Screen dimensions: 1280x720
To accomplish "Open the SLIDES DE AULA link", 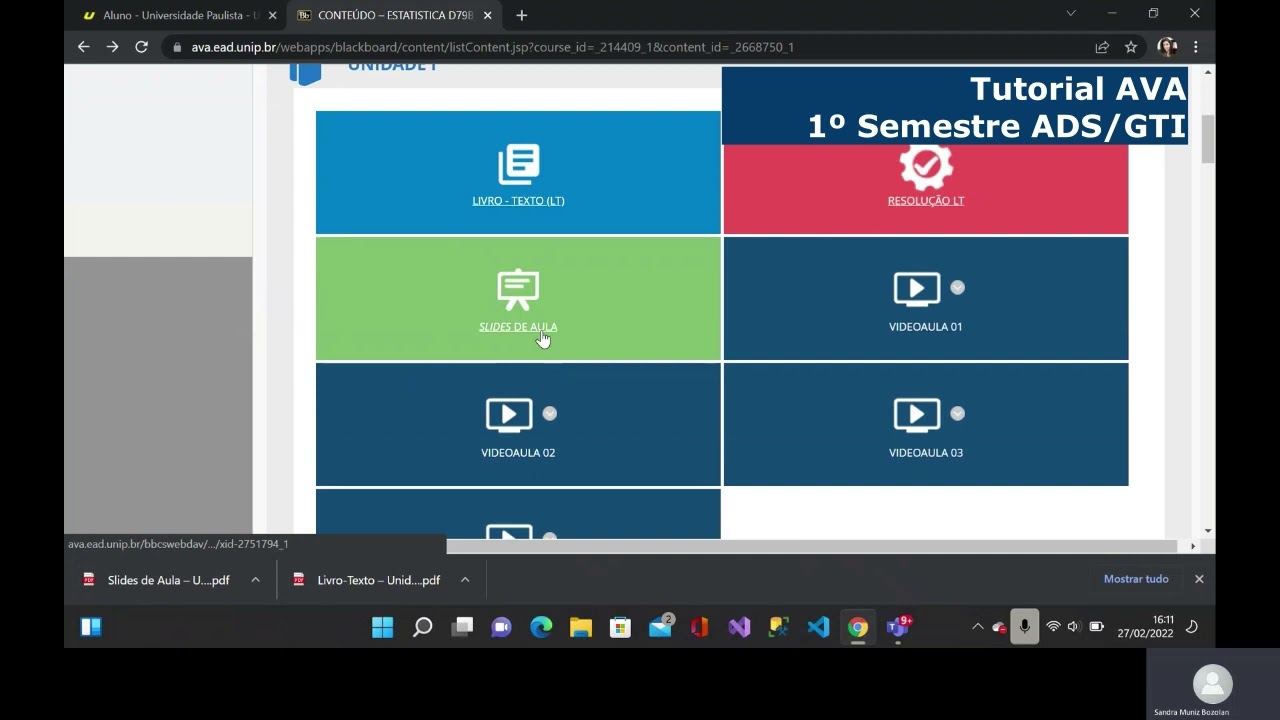I will click(x=518, y=327).
